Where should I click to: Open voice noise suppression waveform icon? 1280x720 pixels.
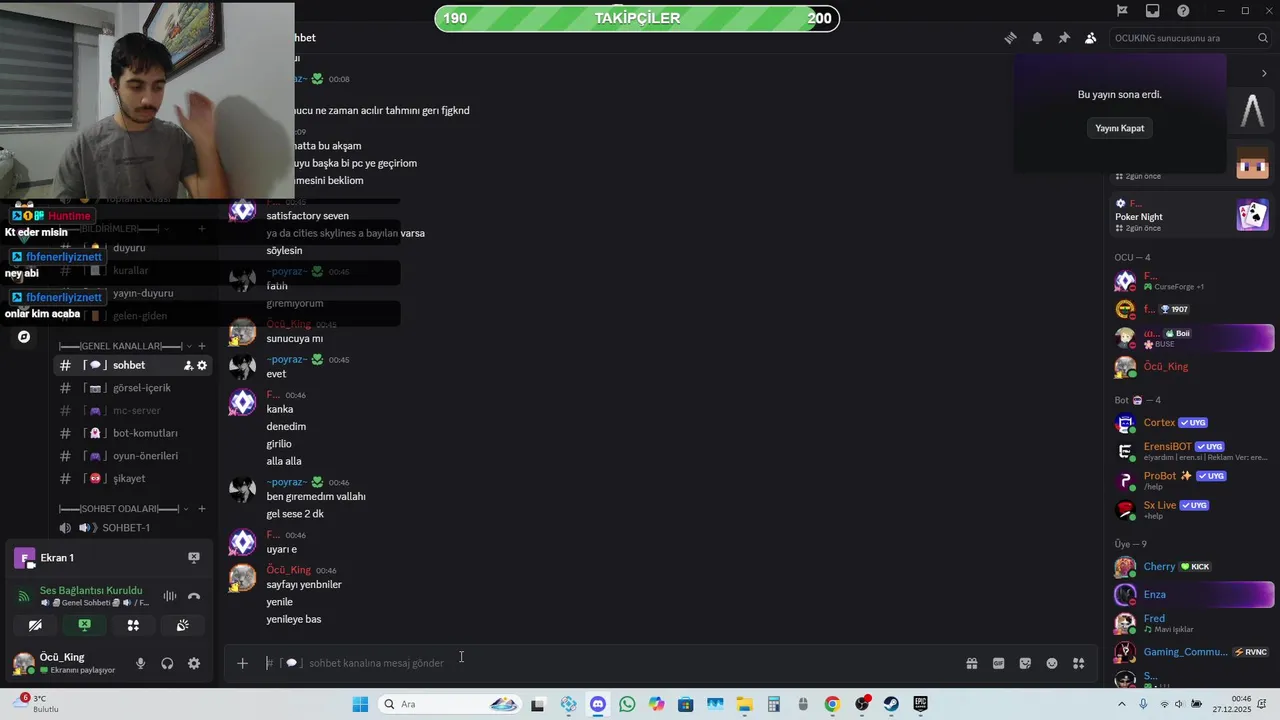tap(170, 596)
